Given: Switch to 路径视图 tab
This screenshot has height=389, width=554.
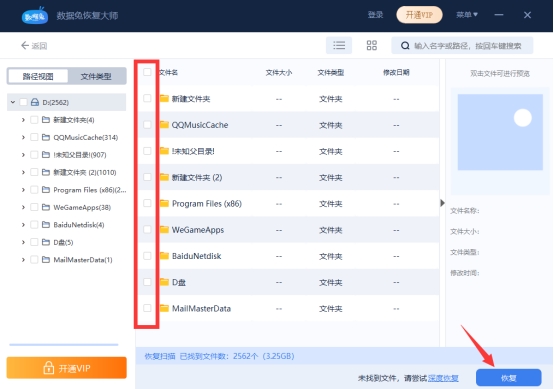Looking at the screenshot, I should (38, 76).
